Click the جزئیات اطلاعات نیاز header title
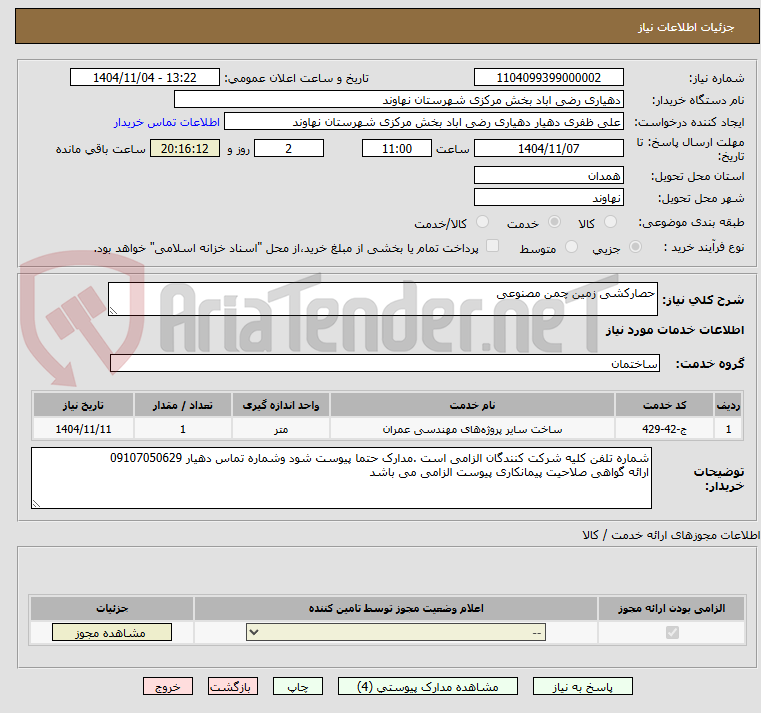The image size is (761, 713). 686,27
